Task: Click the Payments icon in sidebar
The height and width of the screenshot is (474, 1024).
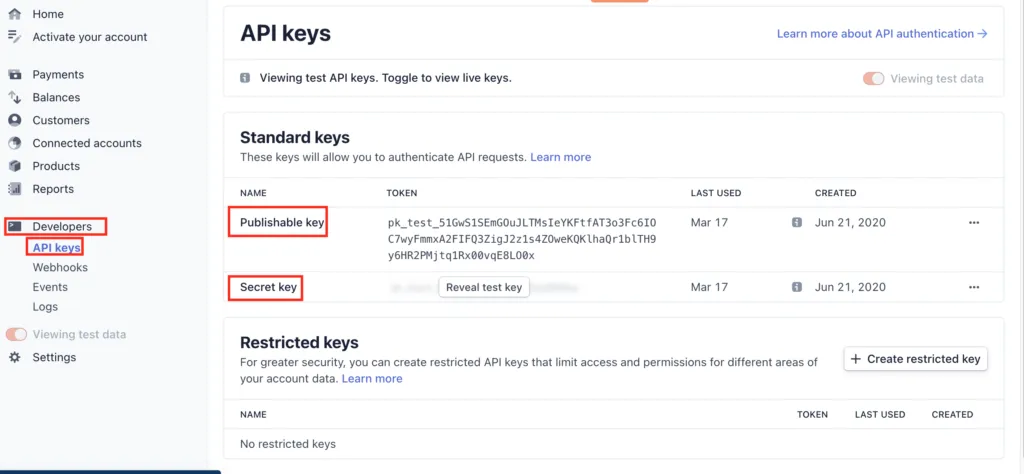Action: 14,74
